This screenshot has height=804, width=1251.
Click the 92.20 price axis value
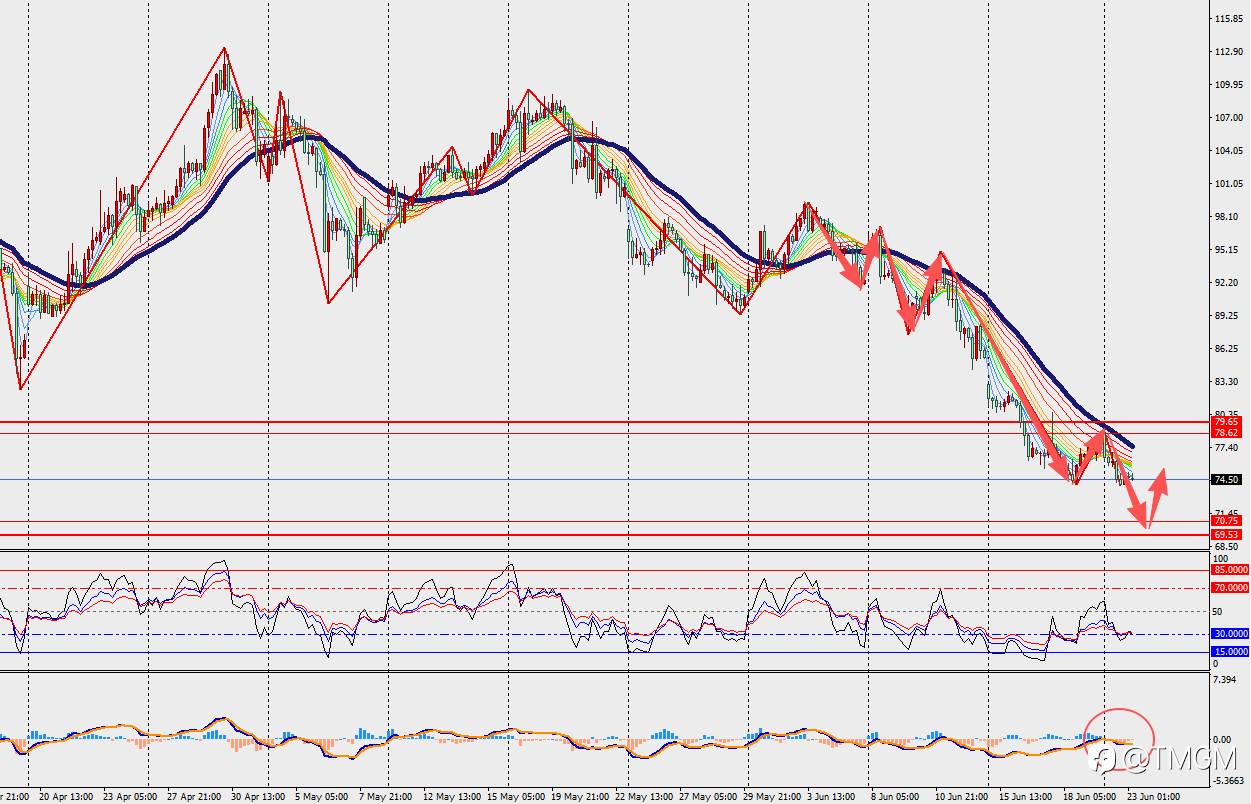pyautogui.click(x=1226, y=283)
